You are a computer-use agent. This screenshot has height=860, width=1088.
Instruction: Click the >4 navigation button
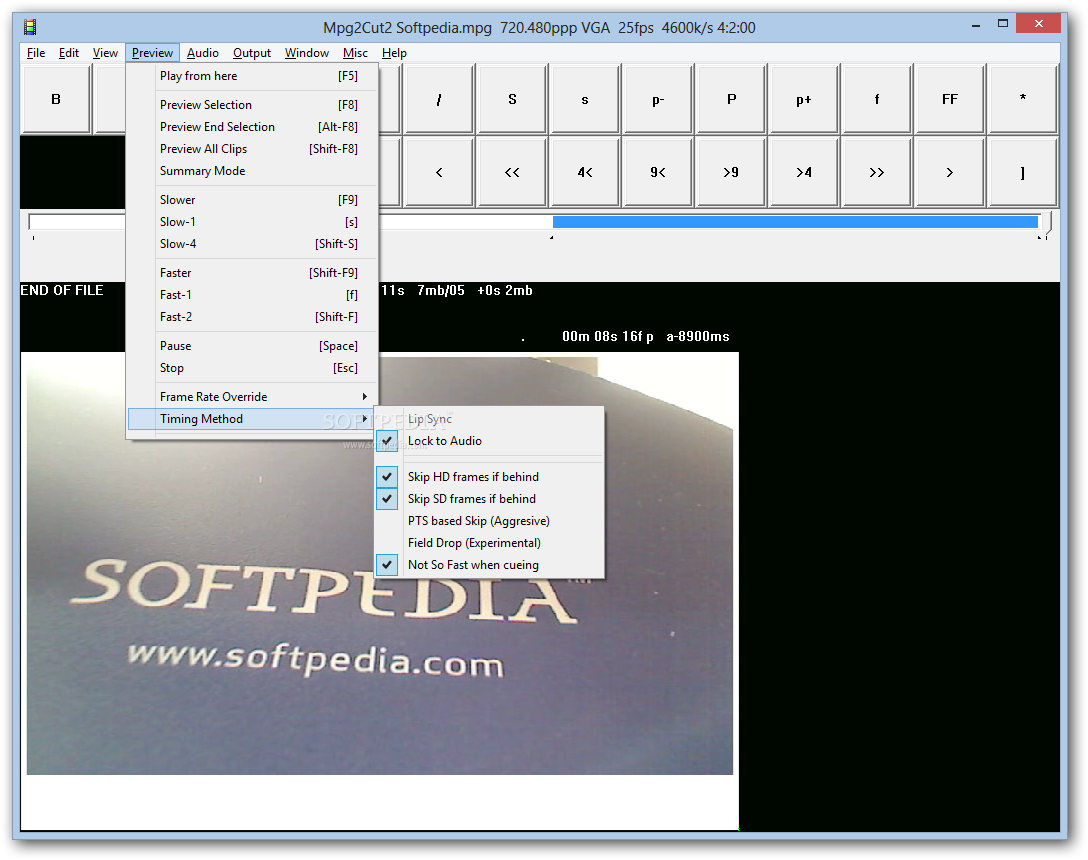click(804, 172)
